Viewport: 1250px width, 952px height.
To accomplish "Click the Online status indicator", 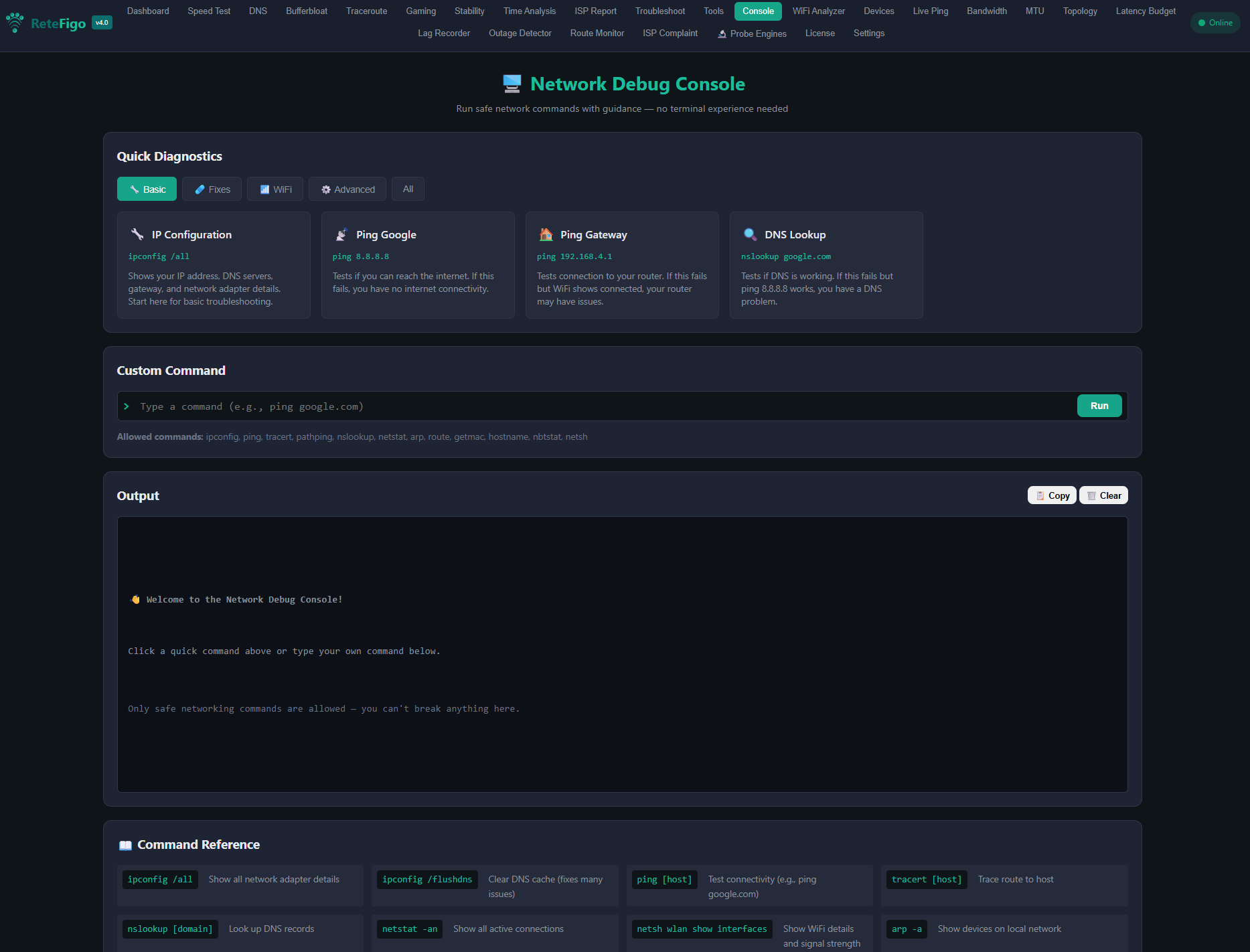I will click(1215, 22).
